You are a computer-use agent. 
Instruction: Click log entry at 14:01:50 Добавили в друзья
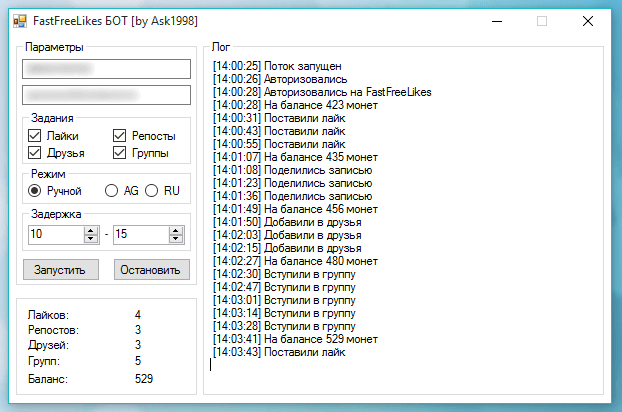pyautogui.click(x=287, y=222)
